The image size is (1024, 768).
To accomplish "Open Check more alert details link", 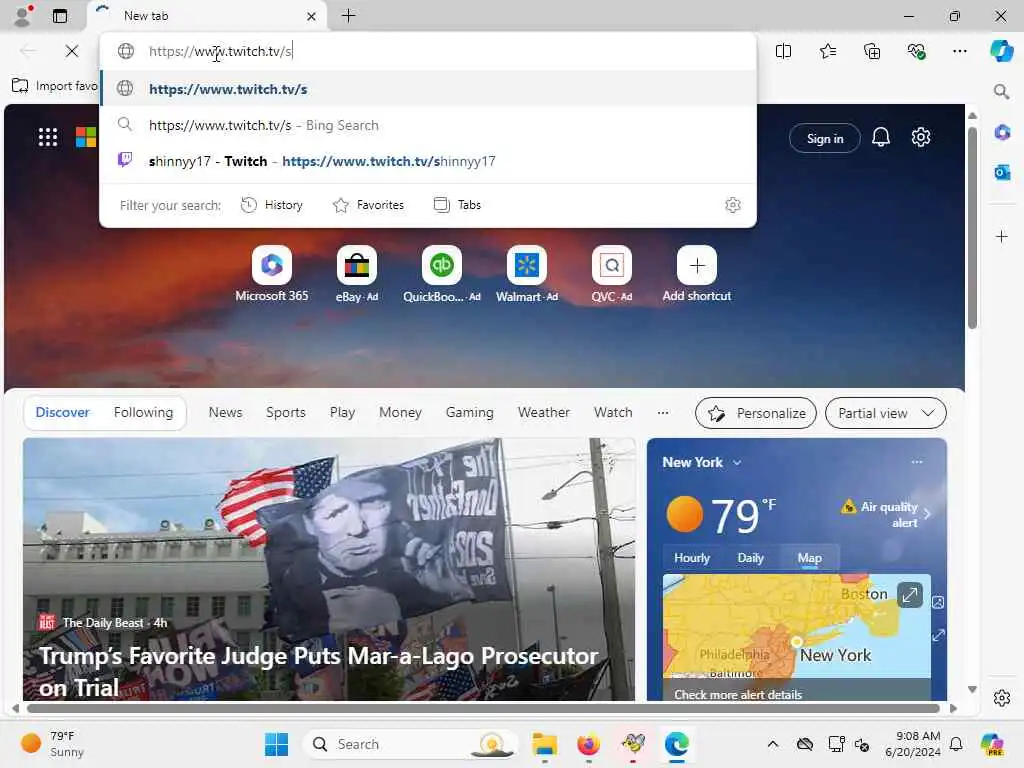I will (x=738, y=695).
